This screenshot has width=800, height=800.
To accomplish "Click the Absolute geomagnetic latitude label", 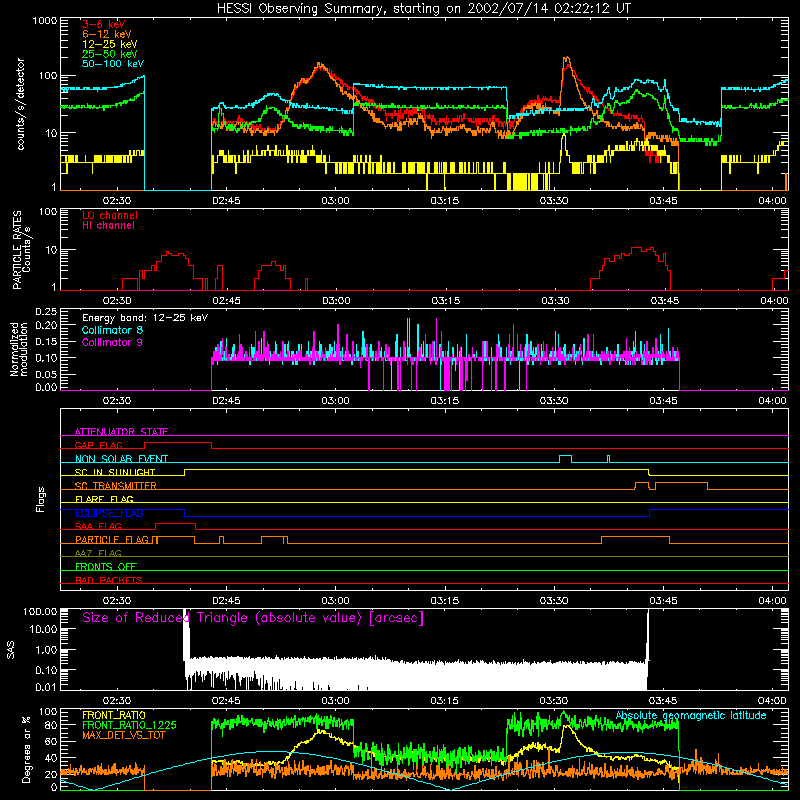I will [x=691, y=716].
